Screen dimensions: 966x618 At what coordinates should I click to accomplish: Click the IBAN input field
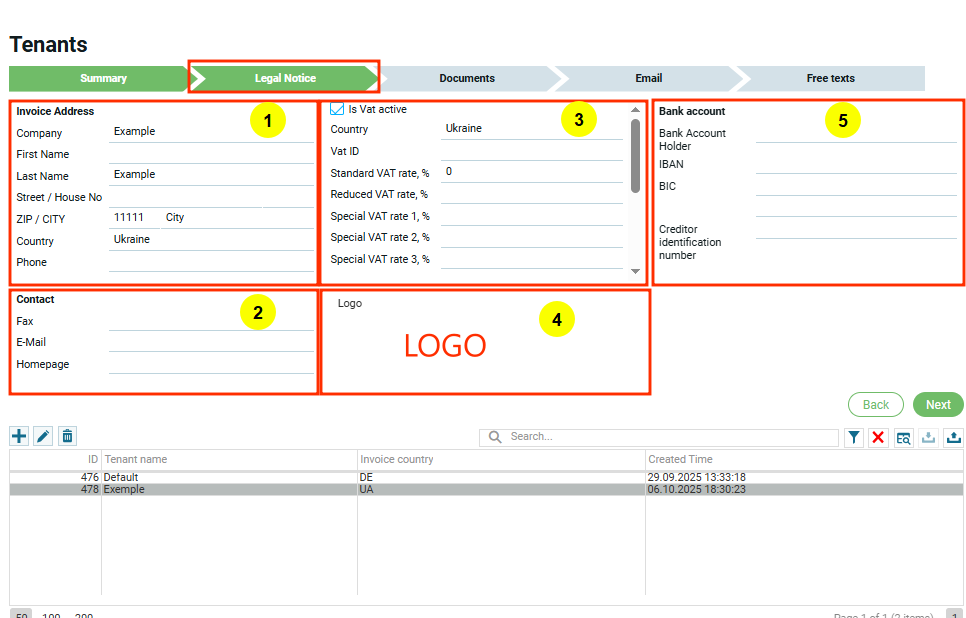(x=855, y=165)
